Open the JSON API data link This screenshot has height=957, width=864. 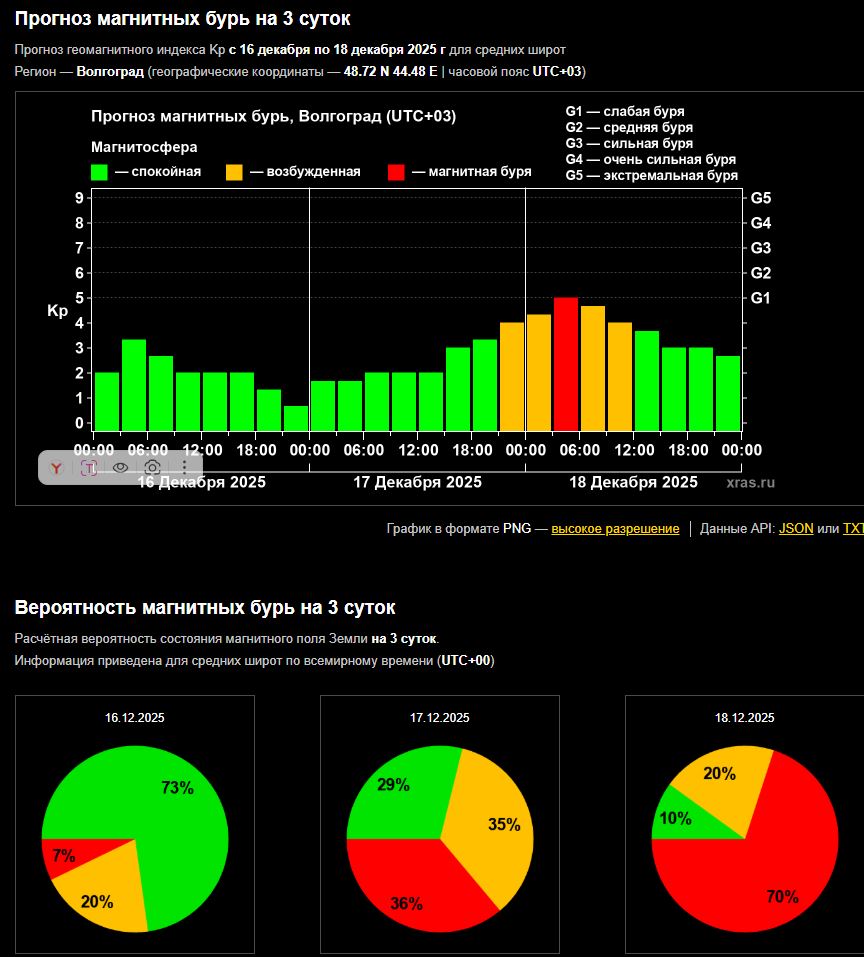pos(796,529)
